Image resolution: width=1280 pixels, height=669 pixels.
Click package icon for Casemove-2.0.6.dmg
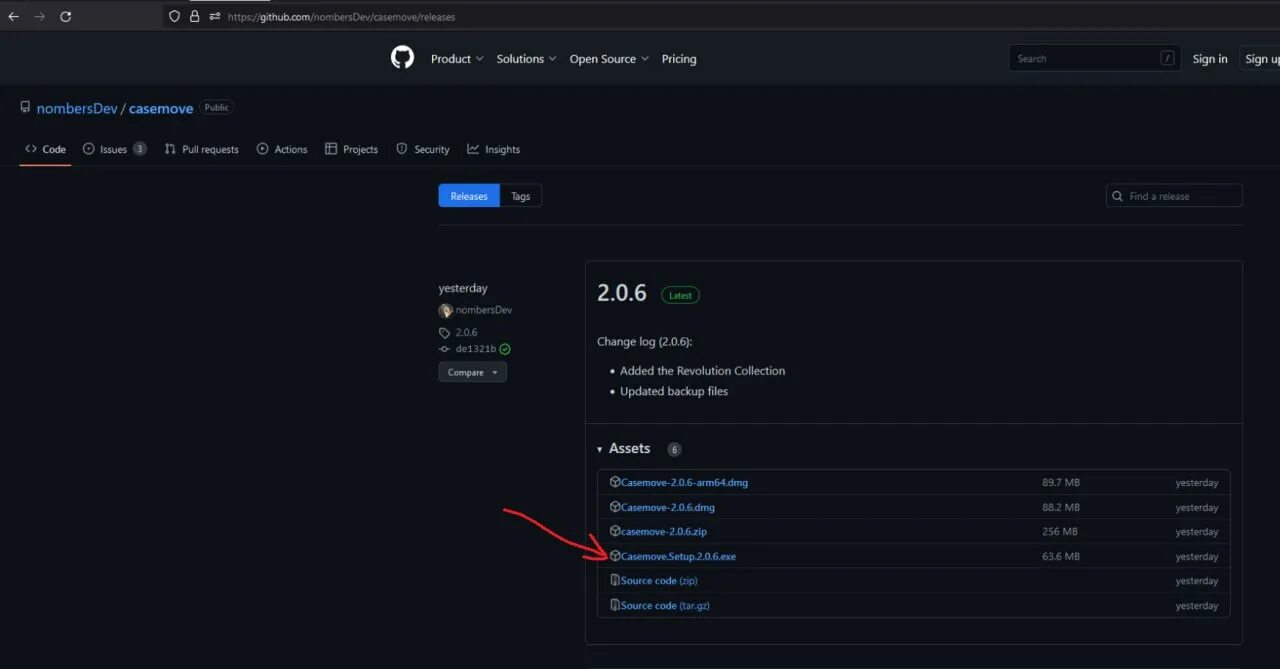[x=615, y=507]
